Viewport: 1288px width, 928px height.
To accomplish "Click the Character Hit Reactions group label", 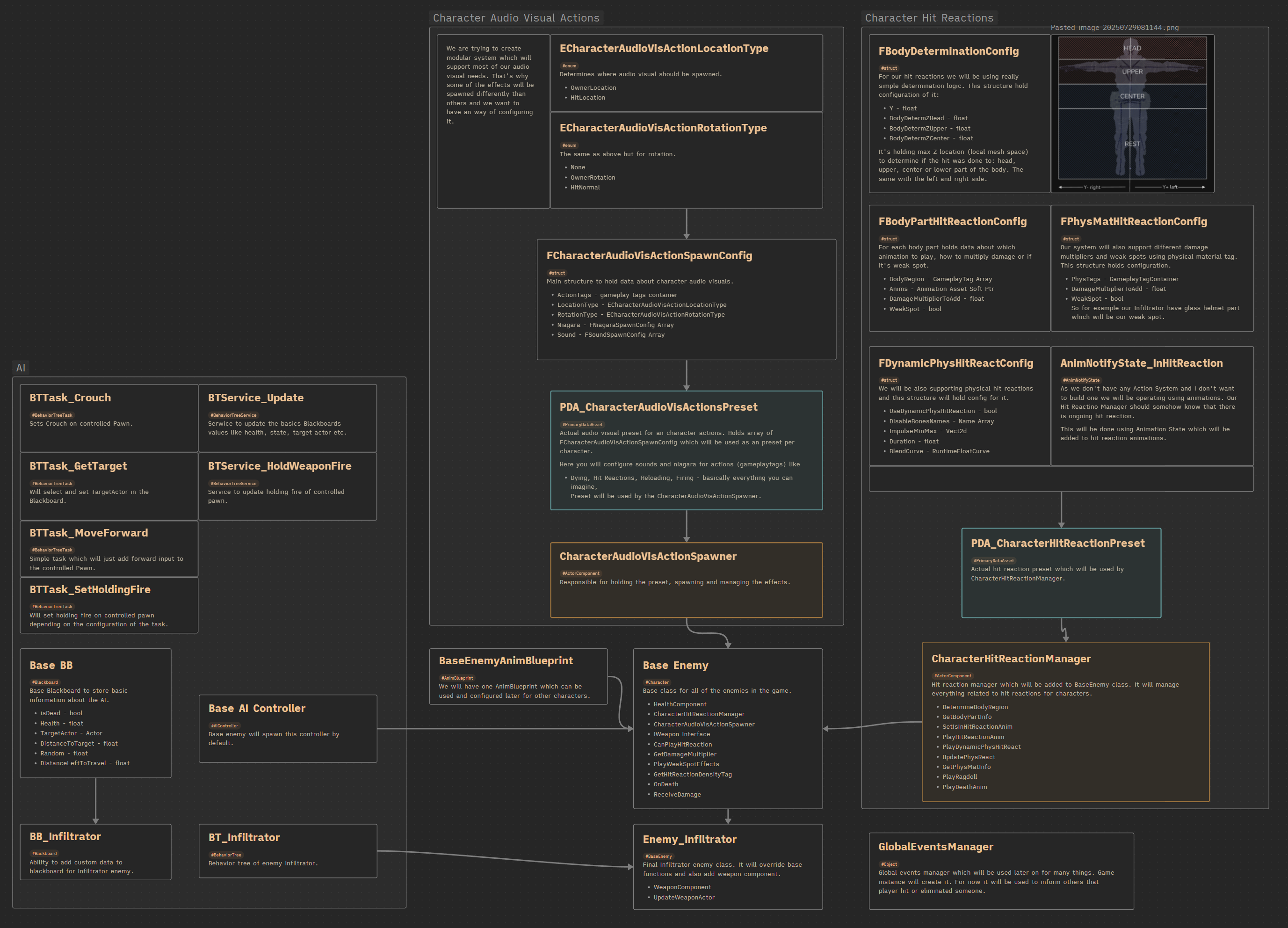I will pyautogui.click(x=929, y=18).
